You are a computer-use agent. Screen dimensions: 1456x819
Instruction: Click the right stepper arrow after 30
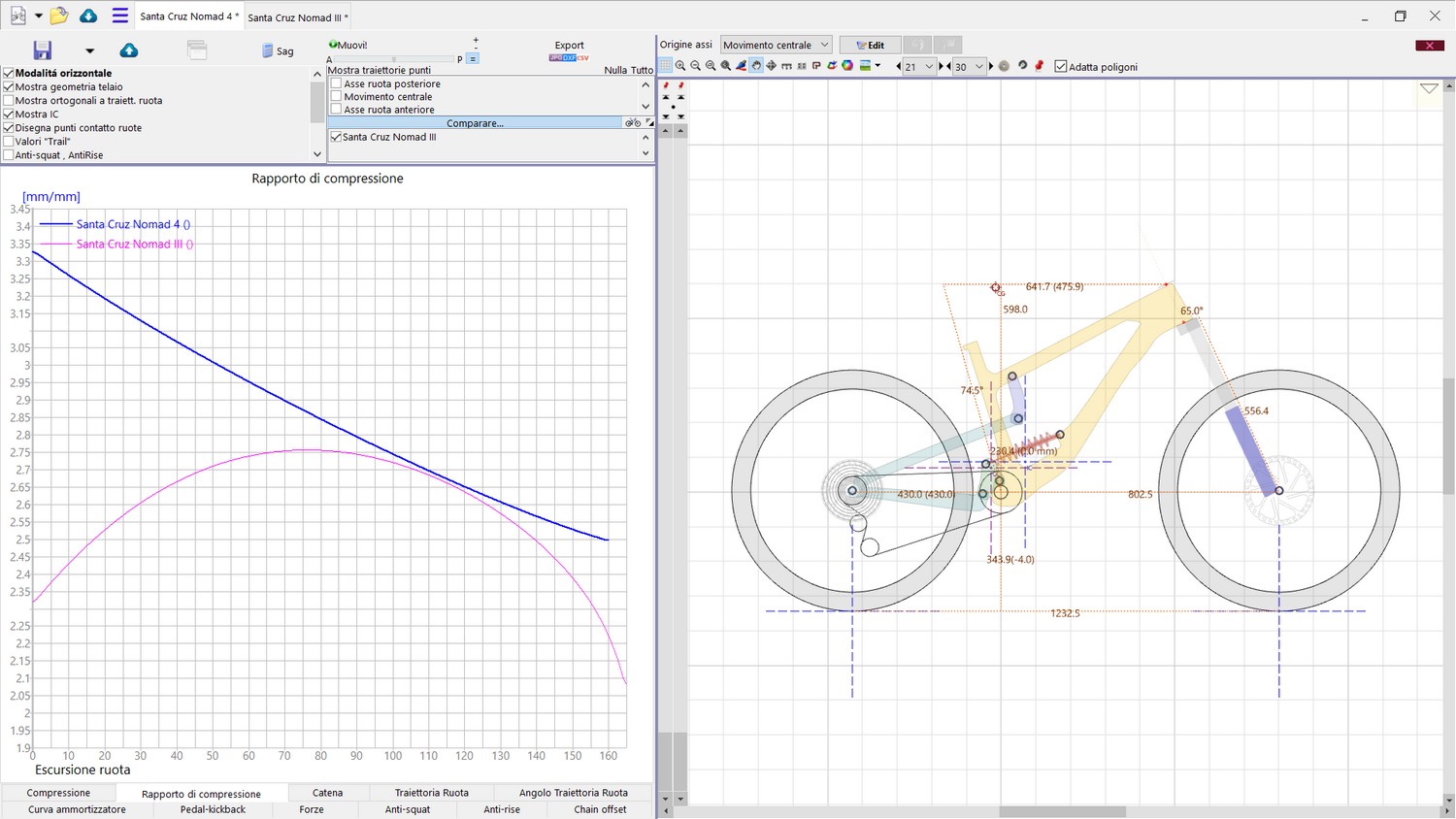click(x=991, y=67)
